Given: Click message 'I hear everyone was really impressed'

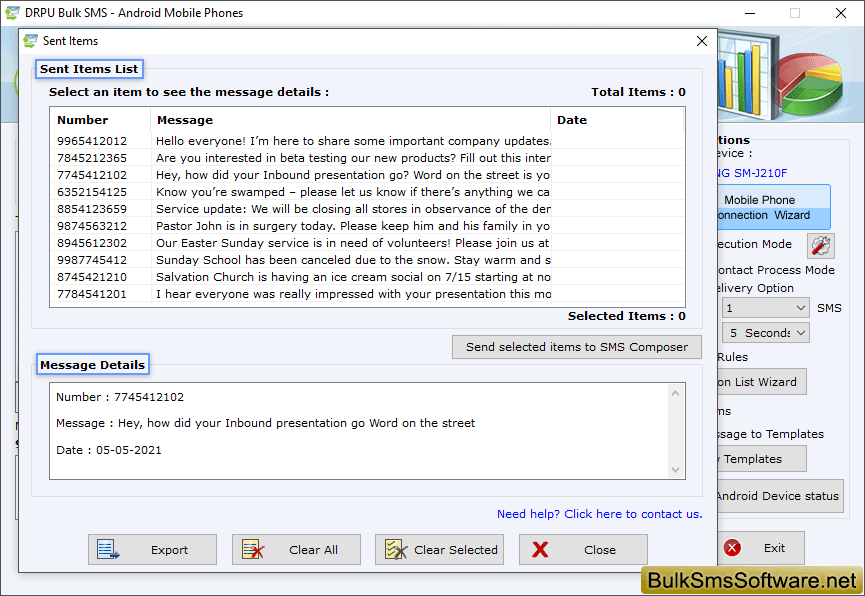Looking at the screenshot, I should coord(353,294).
